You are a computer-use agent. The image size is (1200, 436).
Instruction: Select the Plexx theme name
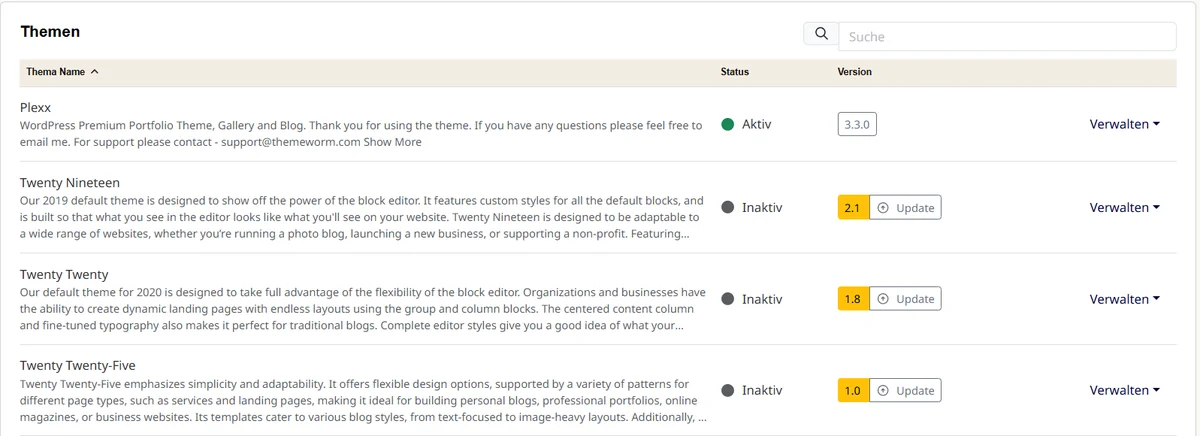click(x=35, y=107)
